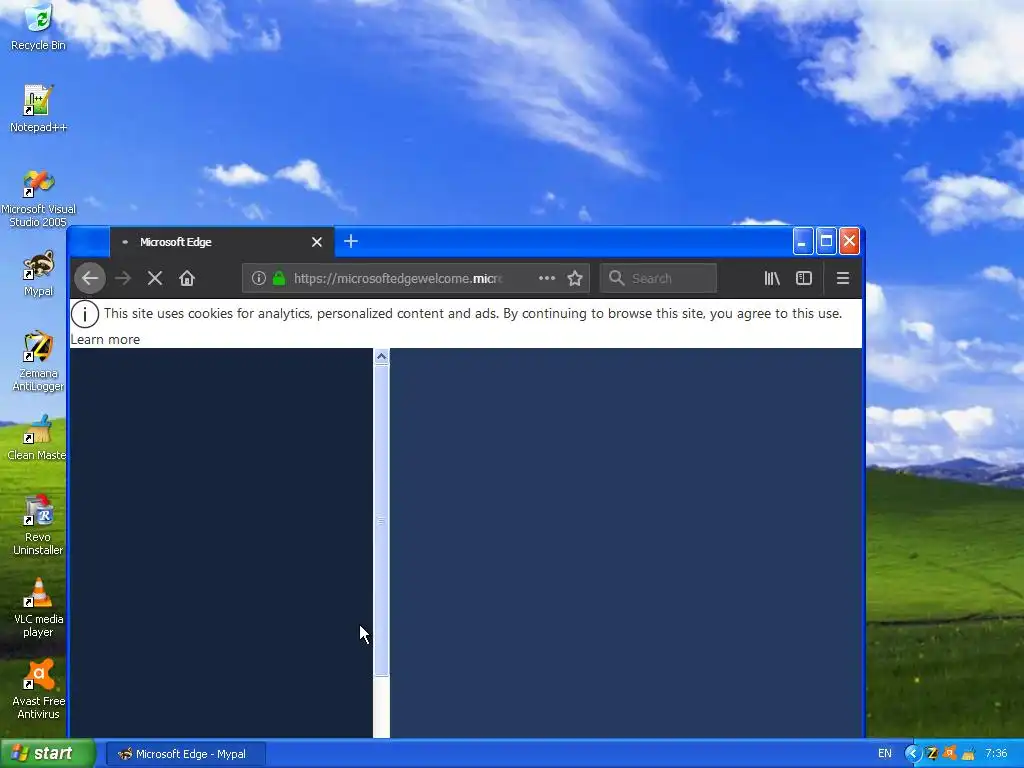
Task: Select Microsoft Visual Studio 2005 shortcut
Action: [39, 199]
